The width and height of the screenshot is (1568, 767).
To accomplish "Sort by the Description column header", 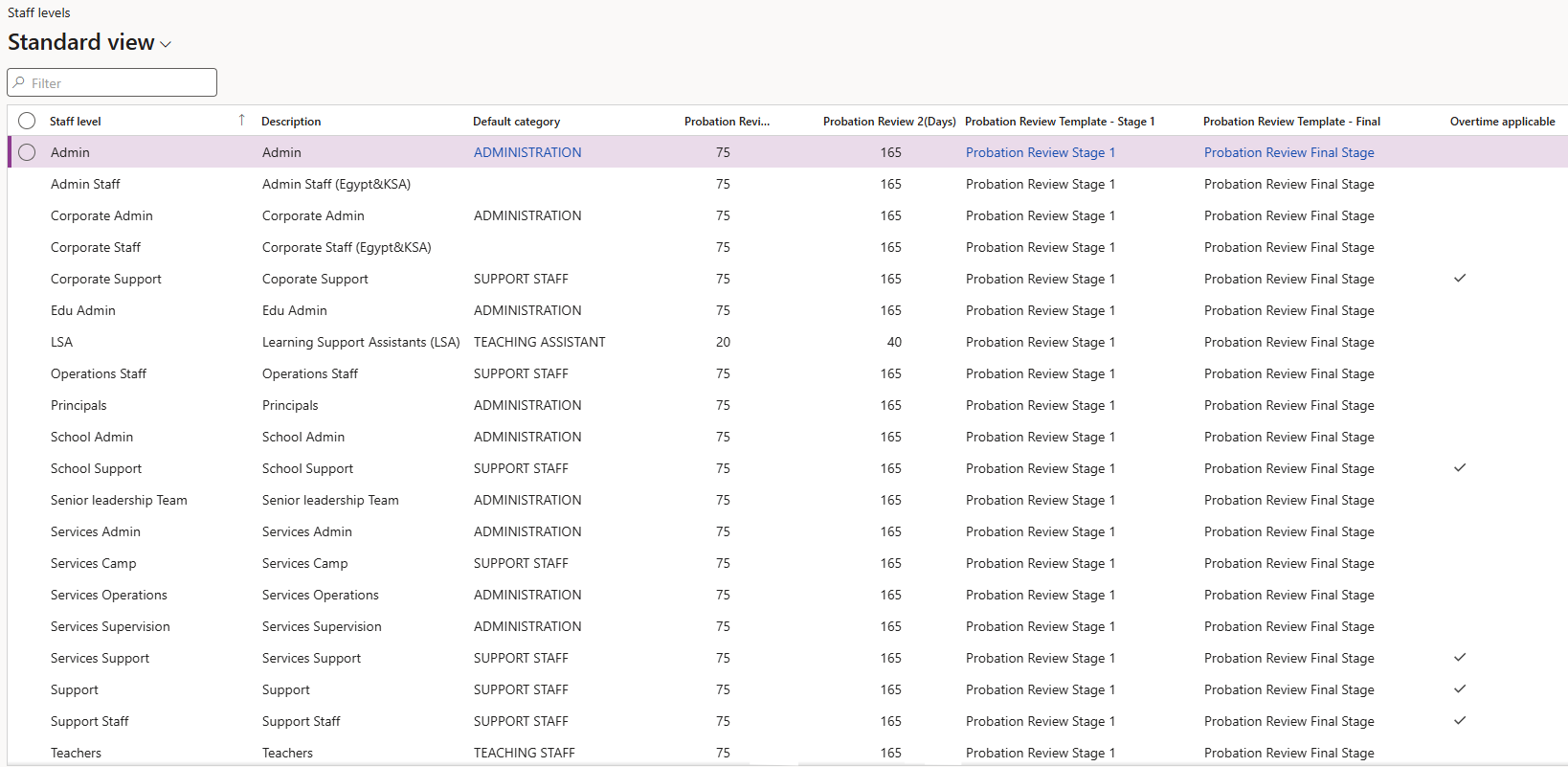I will (x=291, y=122).
